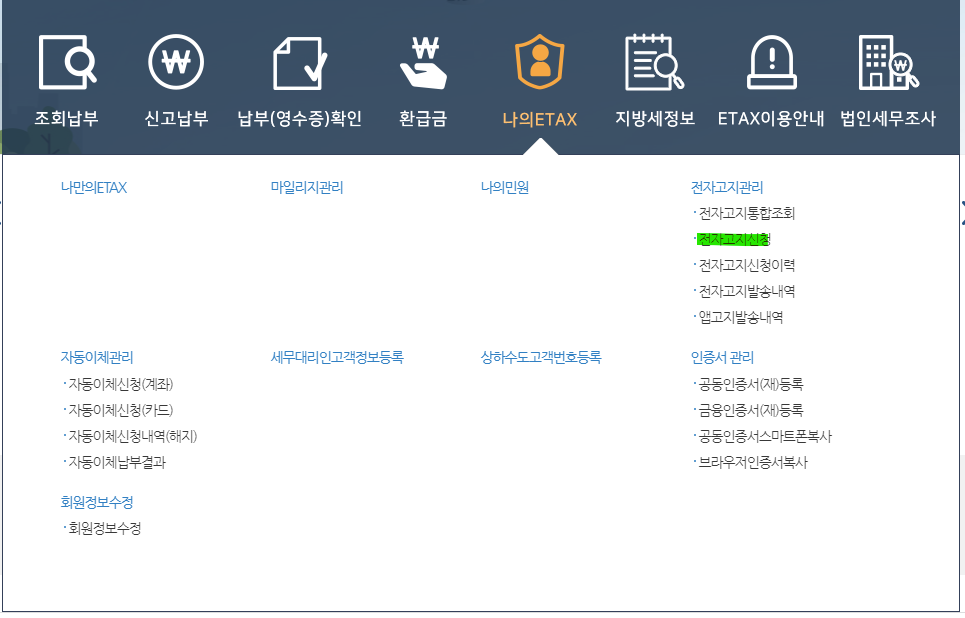Click the 조회납부 magnifier icon
The image size is (965, 618).
pyautogui.click(x=67, y=62)
